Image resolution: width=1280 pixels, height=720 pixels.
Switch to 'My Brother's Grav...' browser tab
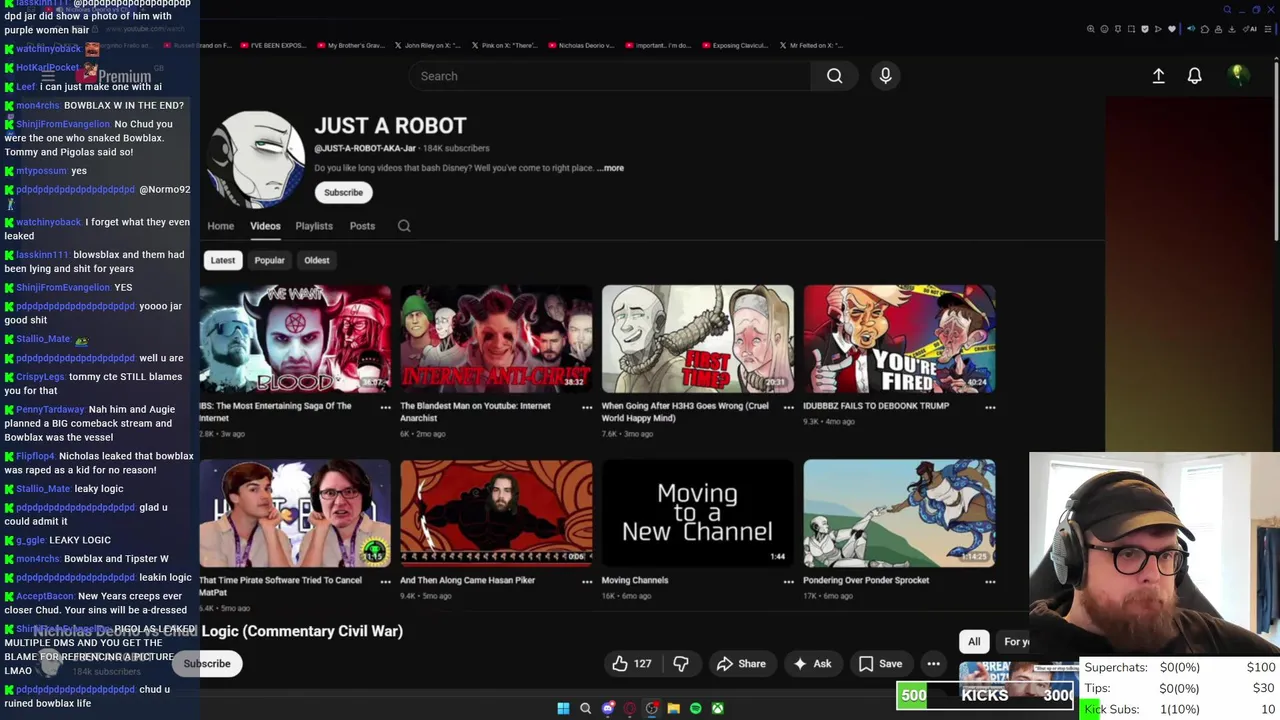[x=350, y=45]
